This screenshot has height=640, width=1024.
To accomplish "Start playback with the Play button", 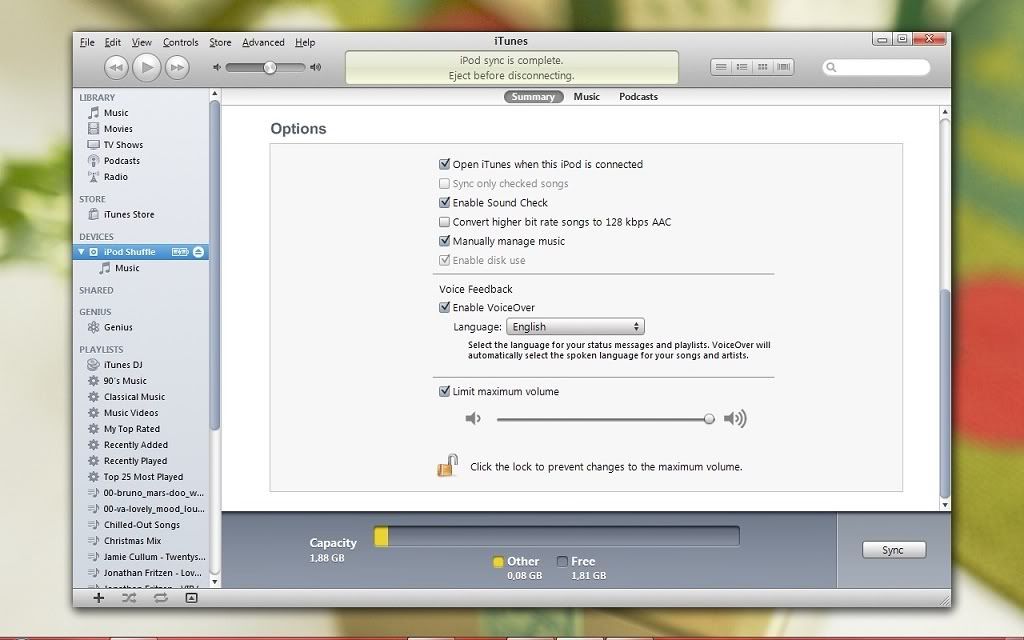I will coord(147,67).
